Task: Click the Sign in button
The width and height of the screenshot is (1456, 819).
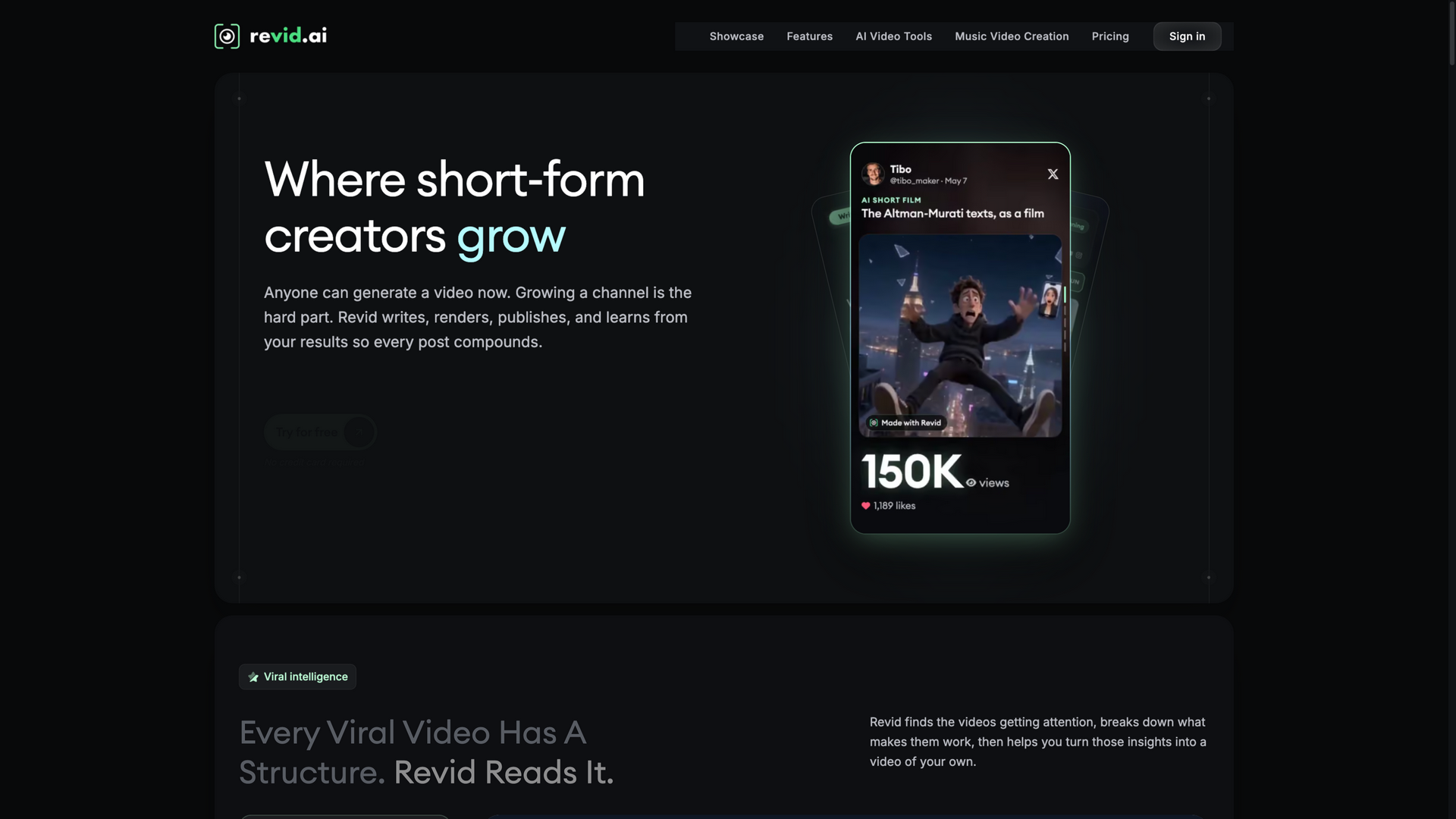Action: 1187,36
